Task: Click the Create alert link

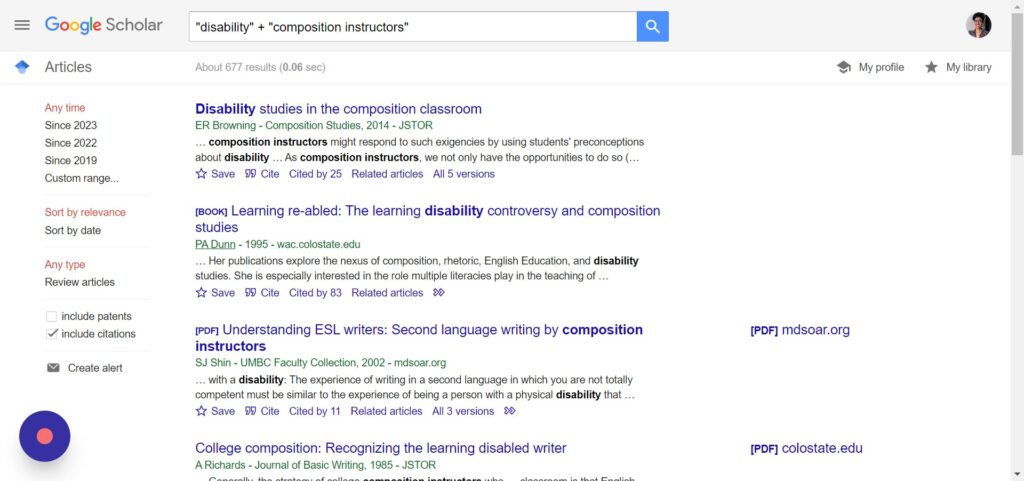Action: point(95,368)
